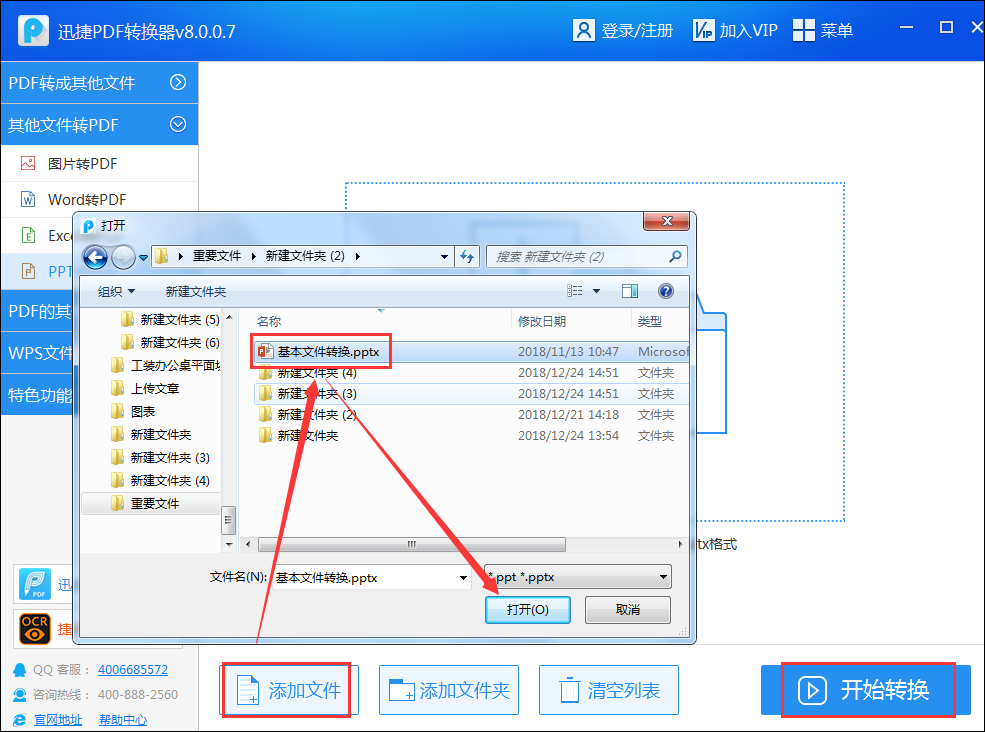985x732 pixels.
Task: Select the 图片转PDF menu item
Action: coord(99,163)
